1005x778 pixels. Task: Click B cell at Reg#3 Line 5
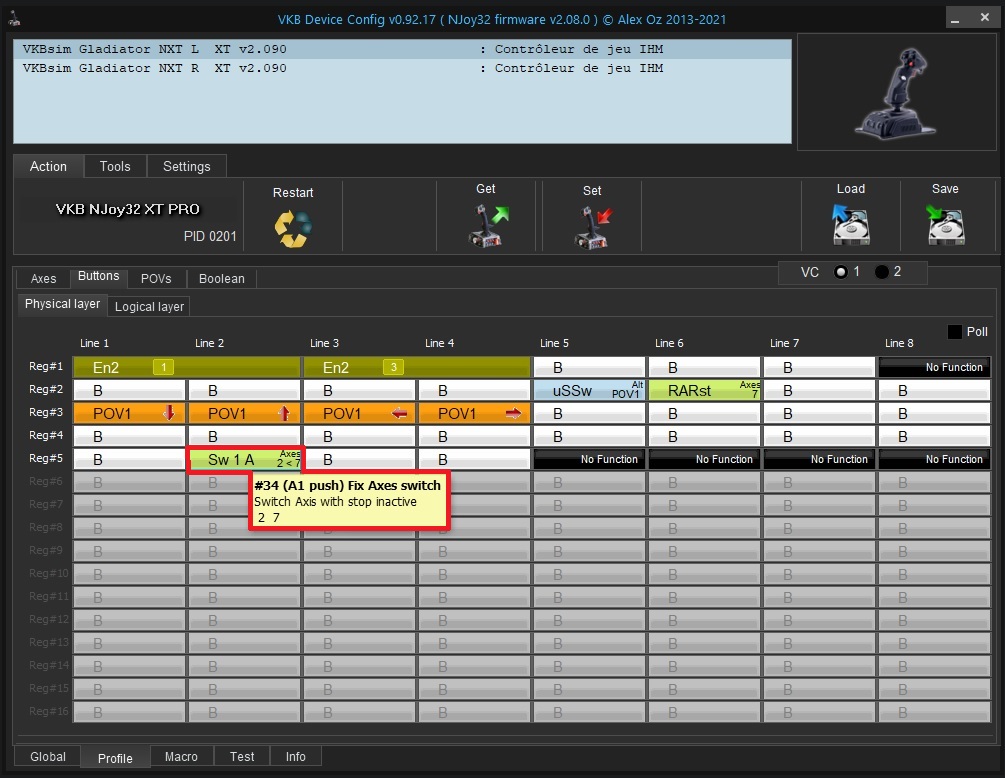589,413
